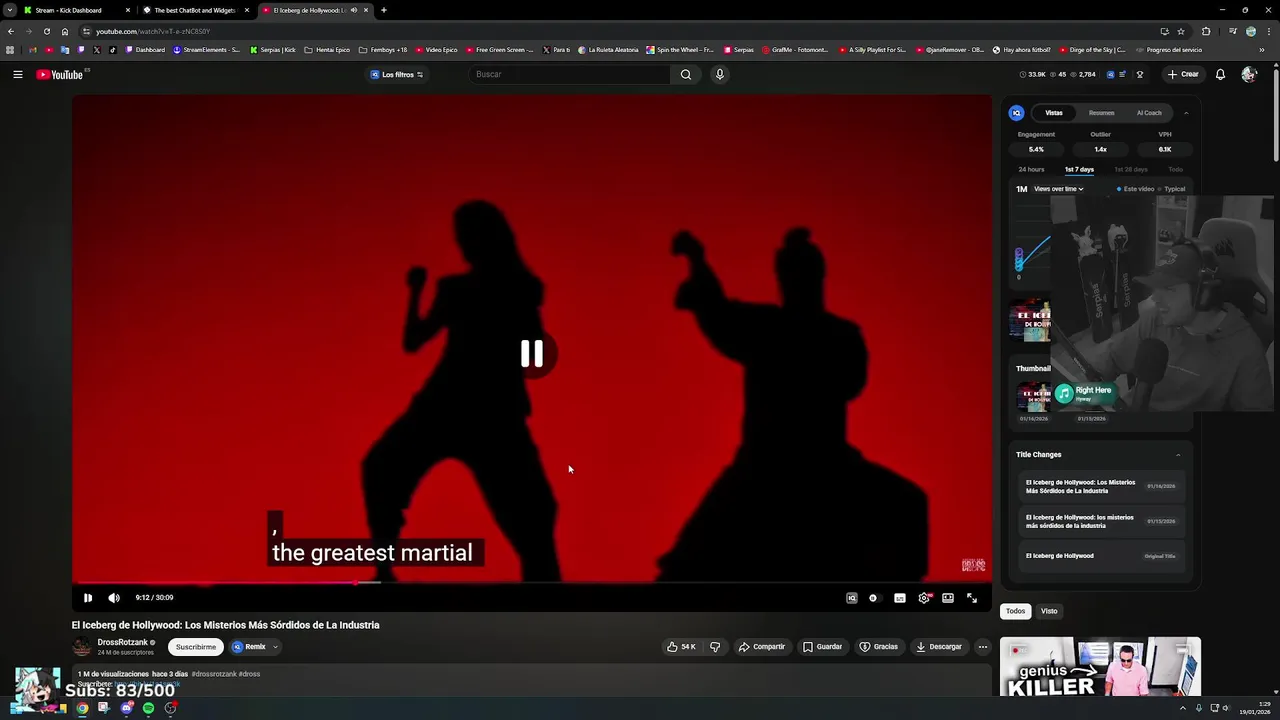The image size is (1280, 720).
Task: Open the notifications bell
Action: pos(1220,74)
